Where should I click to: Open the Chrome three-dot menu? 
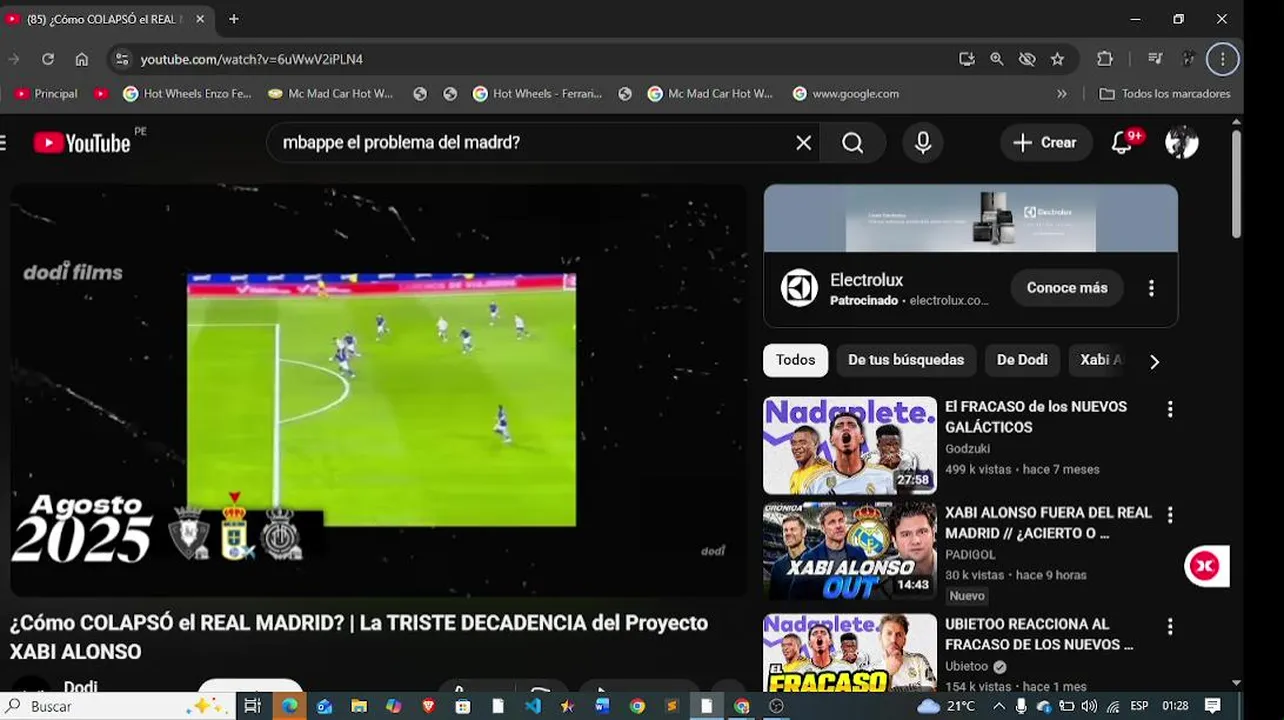[1222, 59]
